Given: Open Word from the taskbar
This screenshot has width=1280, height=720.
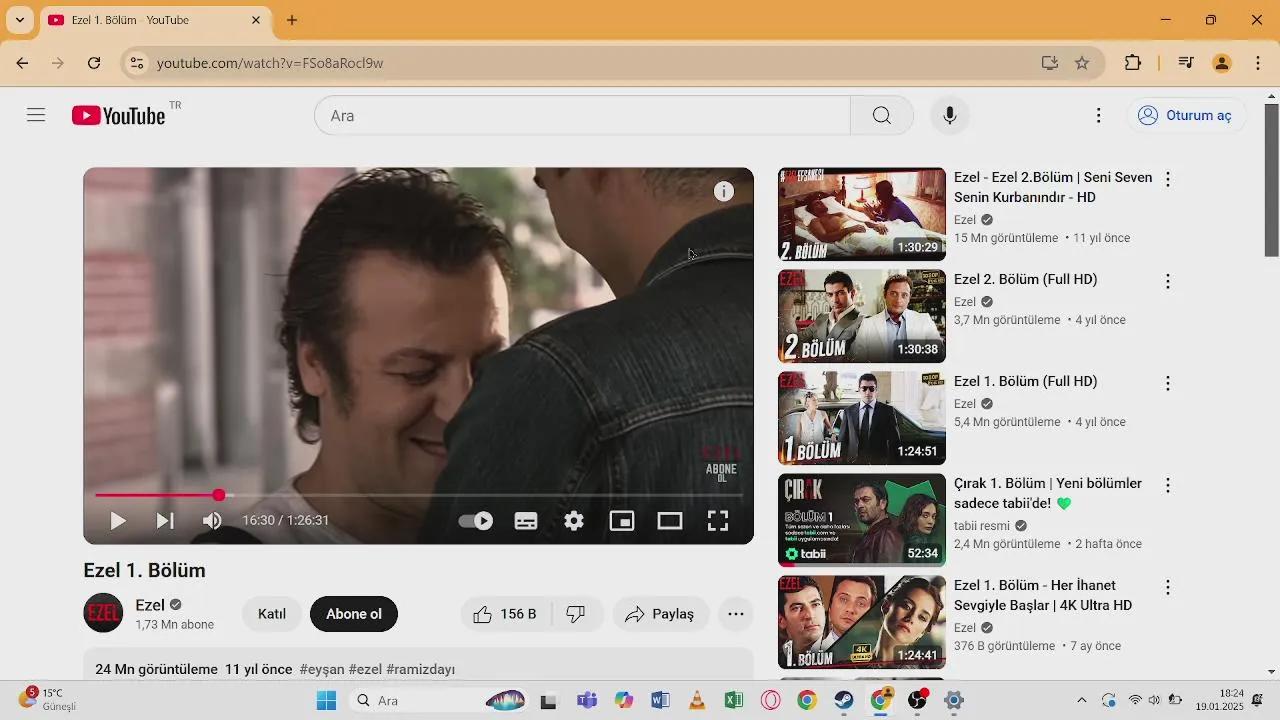Looking at the screenshot, I should (660, 700).
